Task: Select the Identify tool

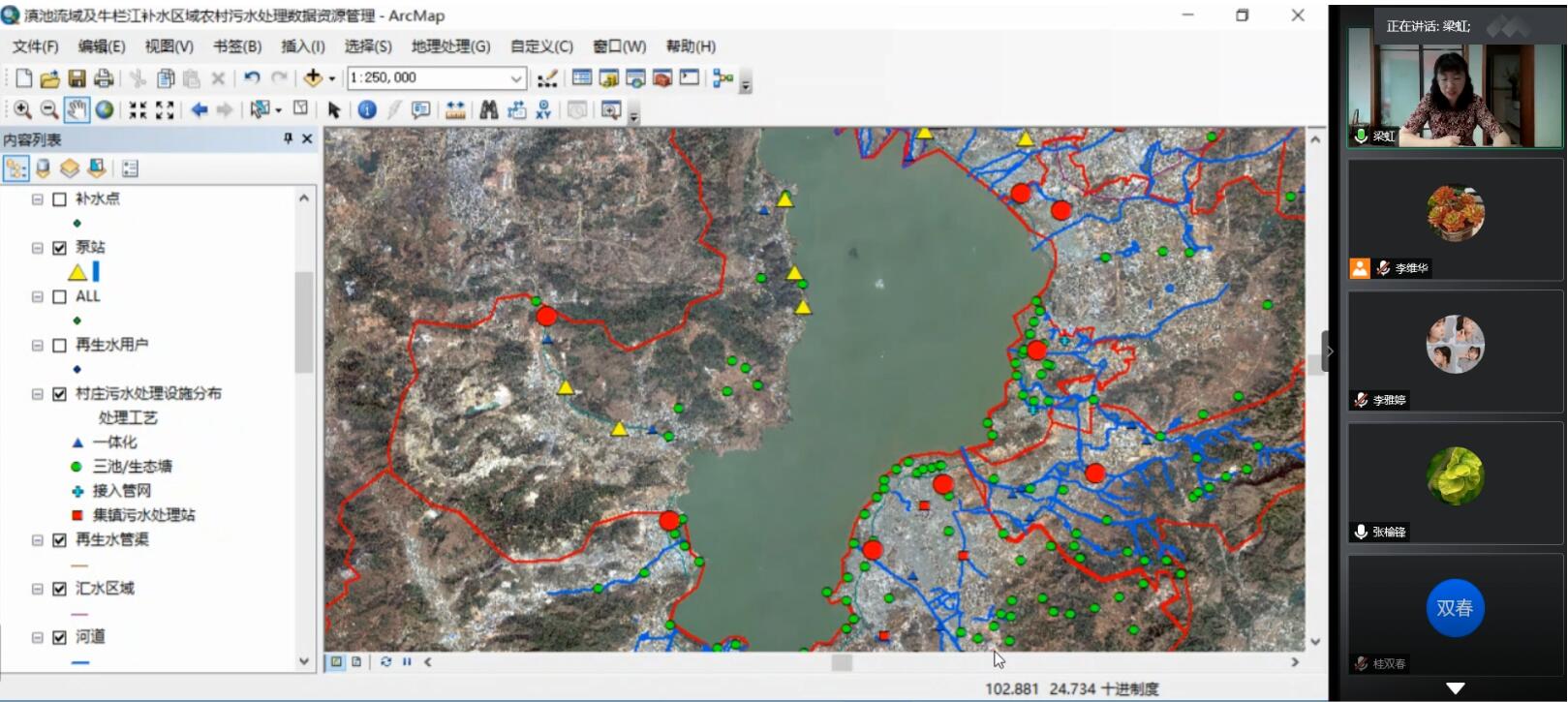Action: (367, 110)
